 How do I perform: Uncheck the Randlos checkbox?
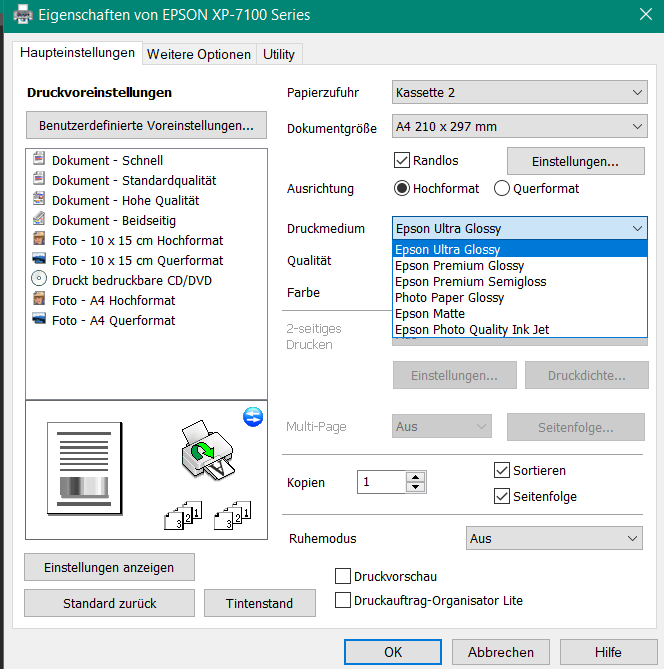pyautogui.click(x=402, y=160)
